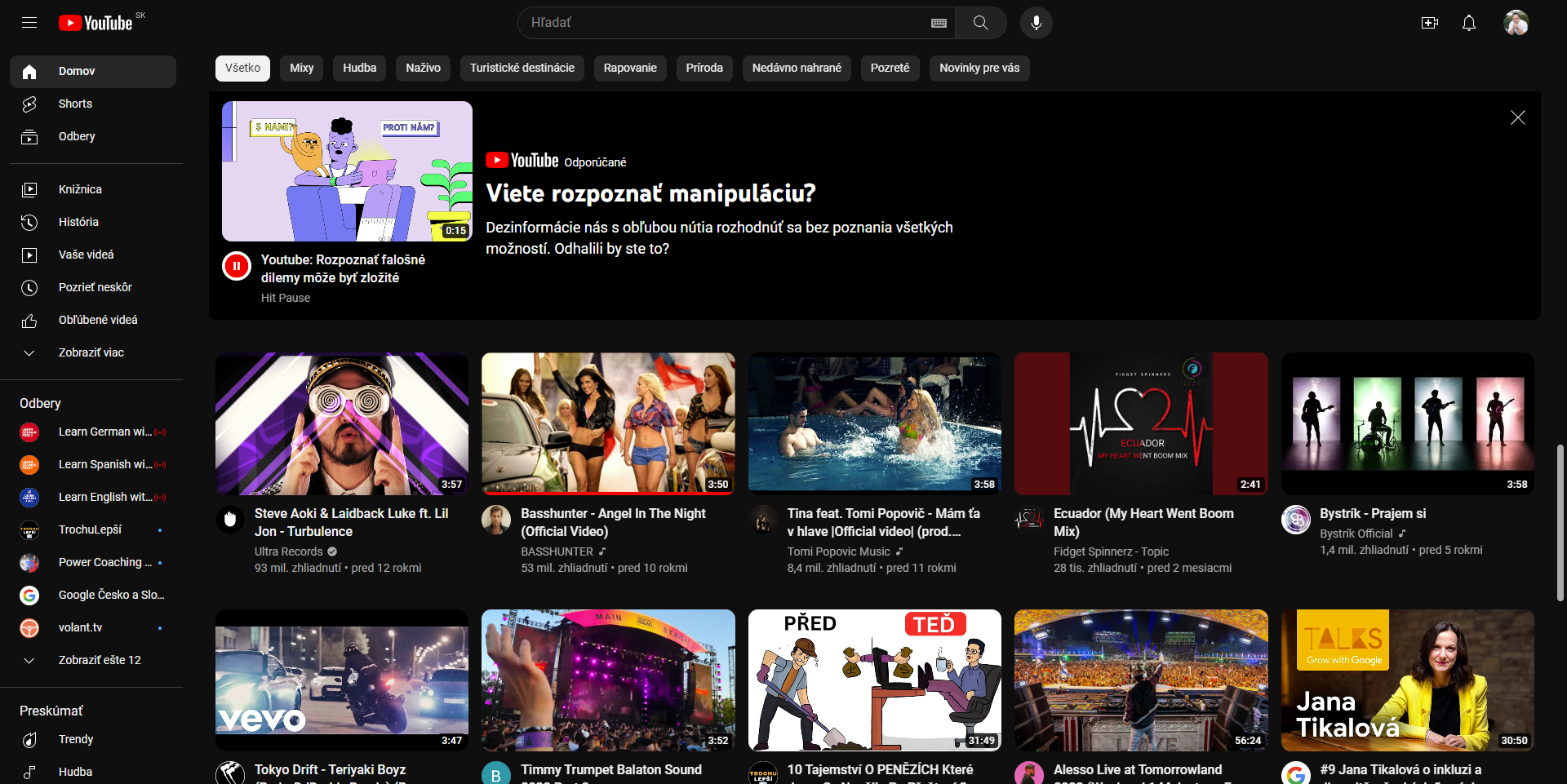This screenshot has width=1567, height=784.
Task: Click in the Hľadať search field
Action: (x=726, y=23)
